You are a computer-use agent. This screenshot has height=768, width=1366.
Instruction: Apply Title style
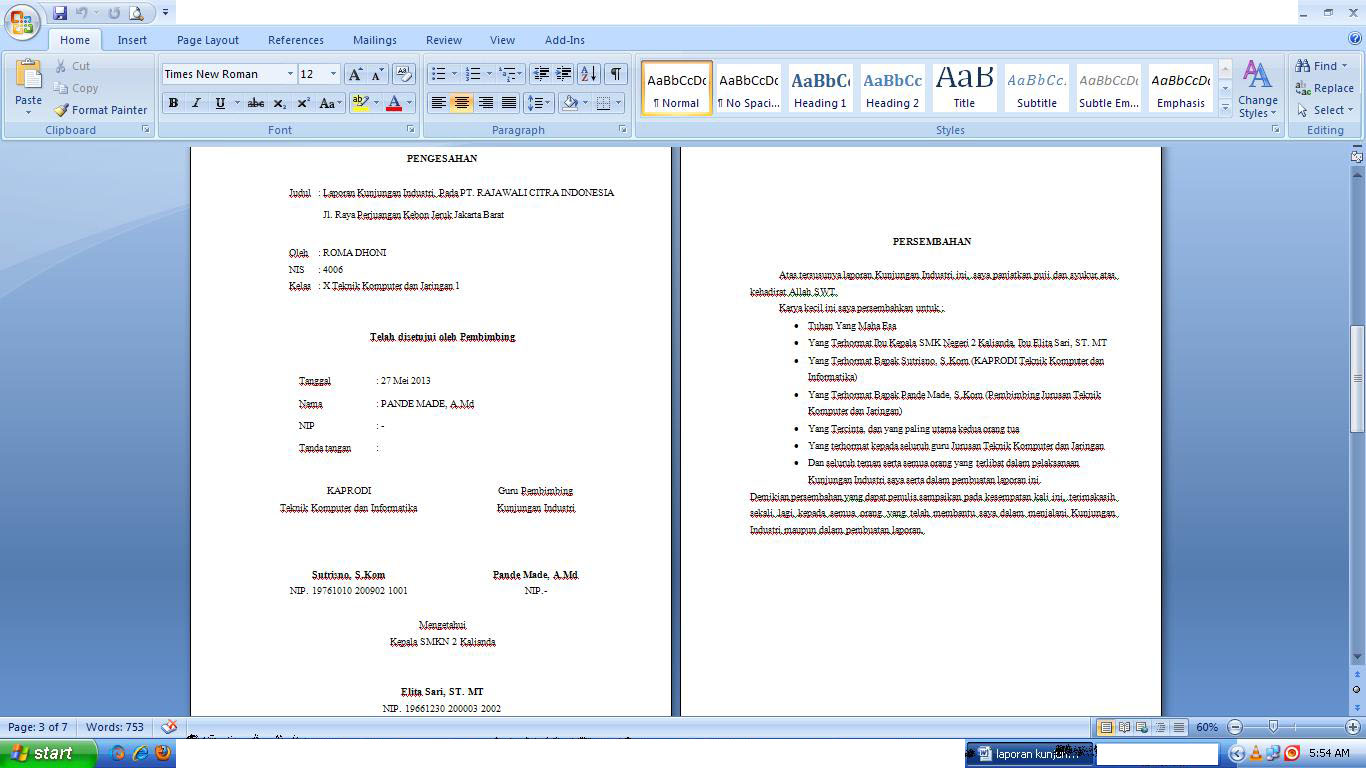click(964, 88)
